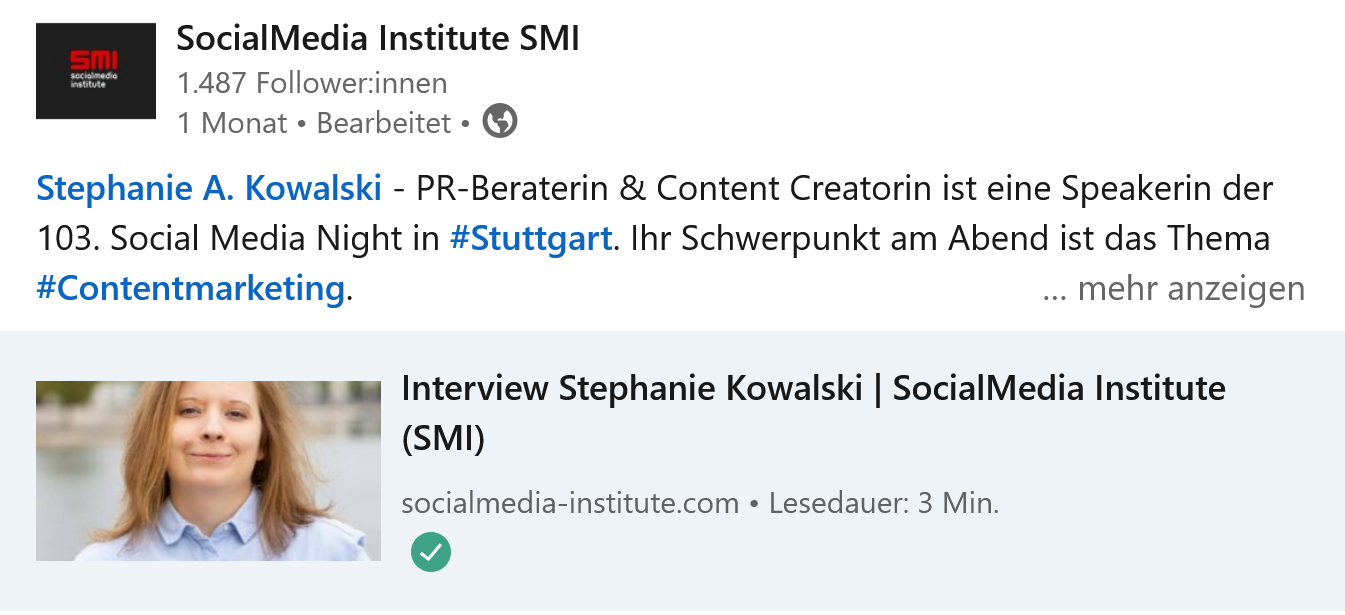Expand post text with "mehr anzeigen"
1345x615 pixels.
[1173, 289]
